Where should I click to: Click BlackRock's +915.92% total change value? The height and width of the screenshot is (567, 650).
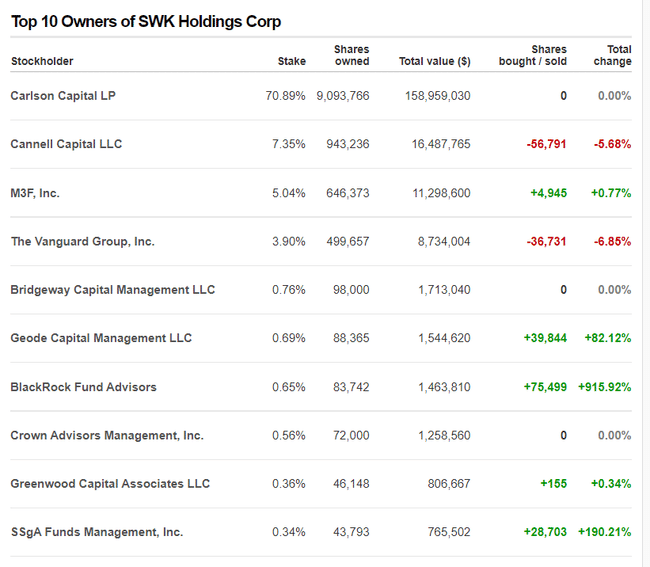pyautogui.click(x=604, y=387)
